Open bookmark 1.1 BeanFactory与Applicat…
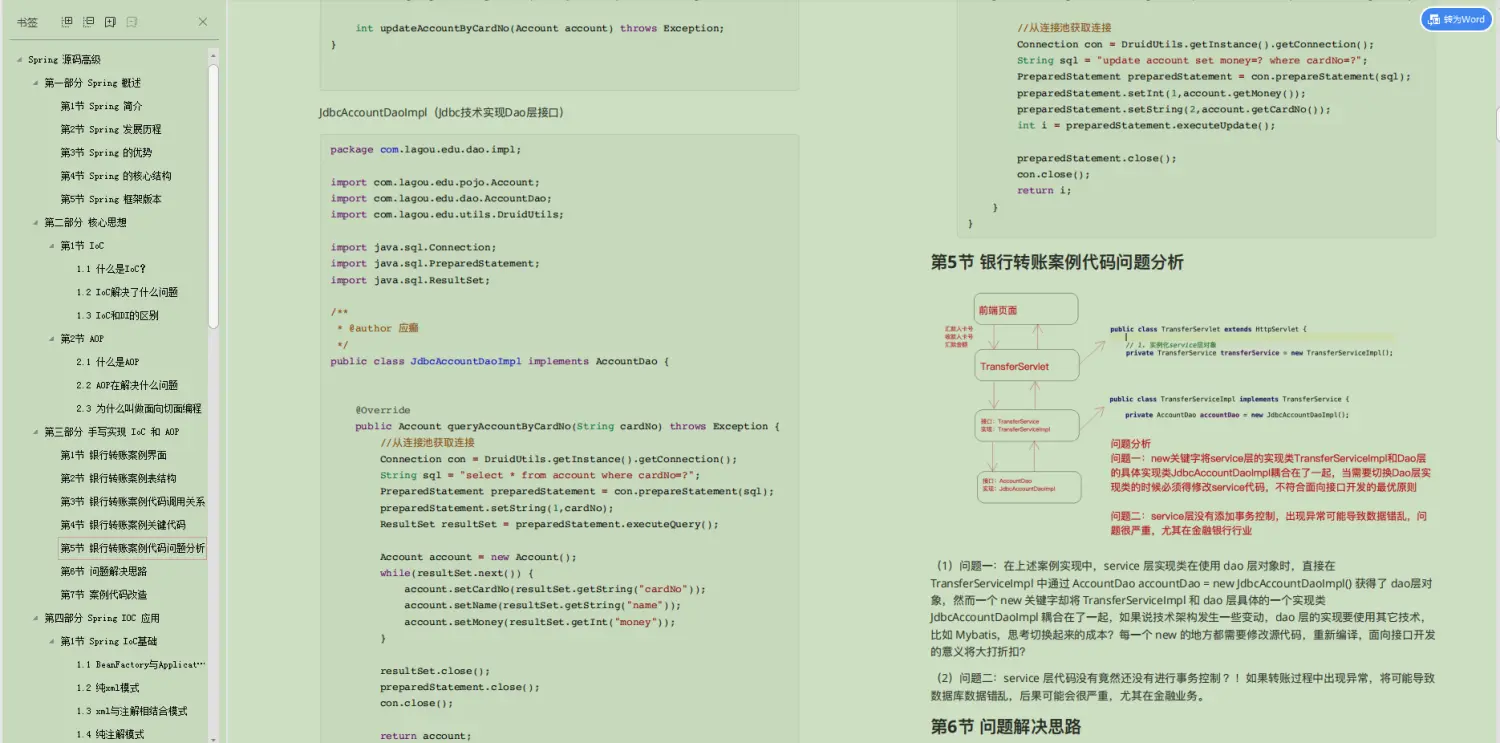The width and height of the screenshot is (1500, 743). 140,664
